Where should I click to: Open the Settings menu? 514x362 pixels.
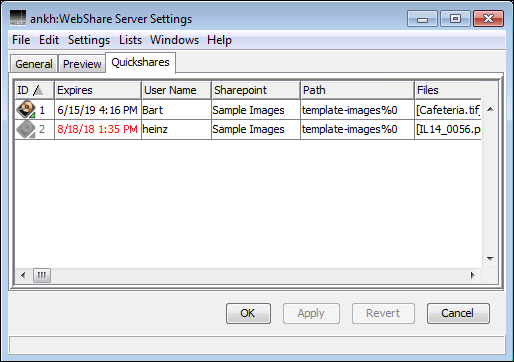pos(89,40)
